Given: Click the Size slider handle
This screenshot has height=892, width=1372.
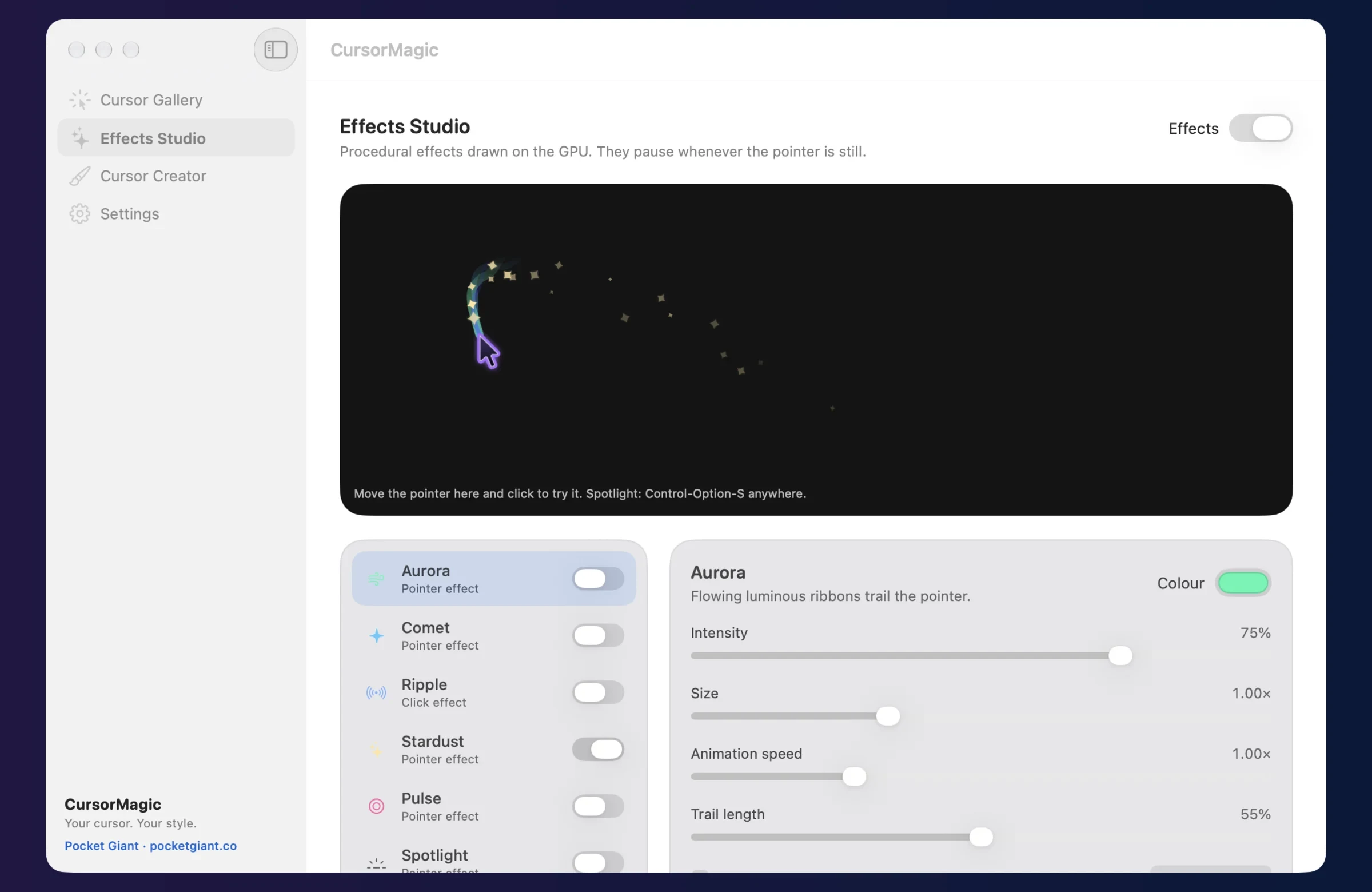Looking at the screenshot, I should tap(888, 716).
